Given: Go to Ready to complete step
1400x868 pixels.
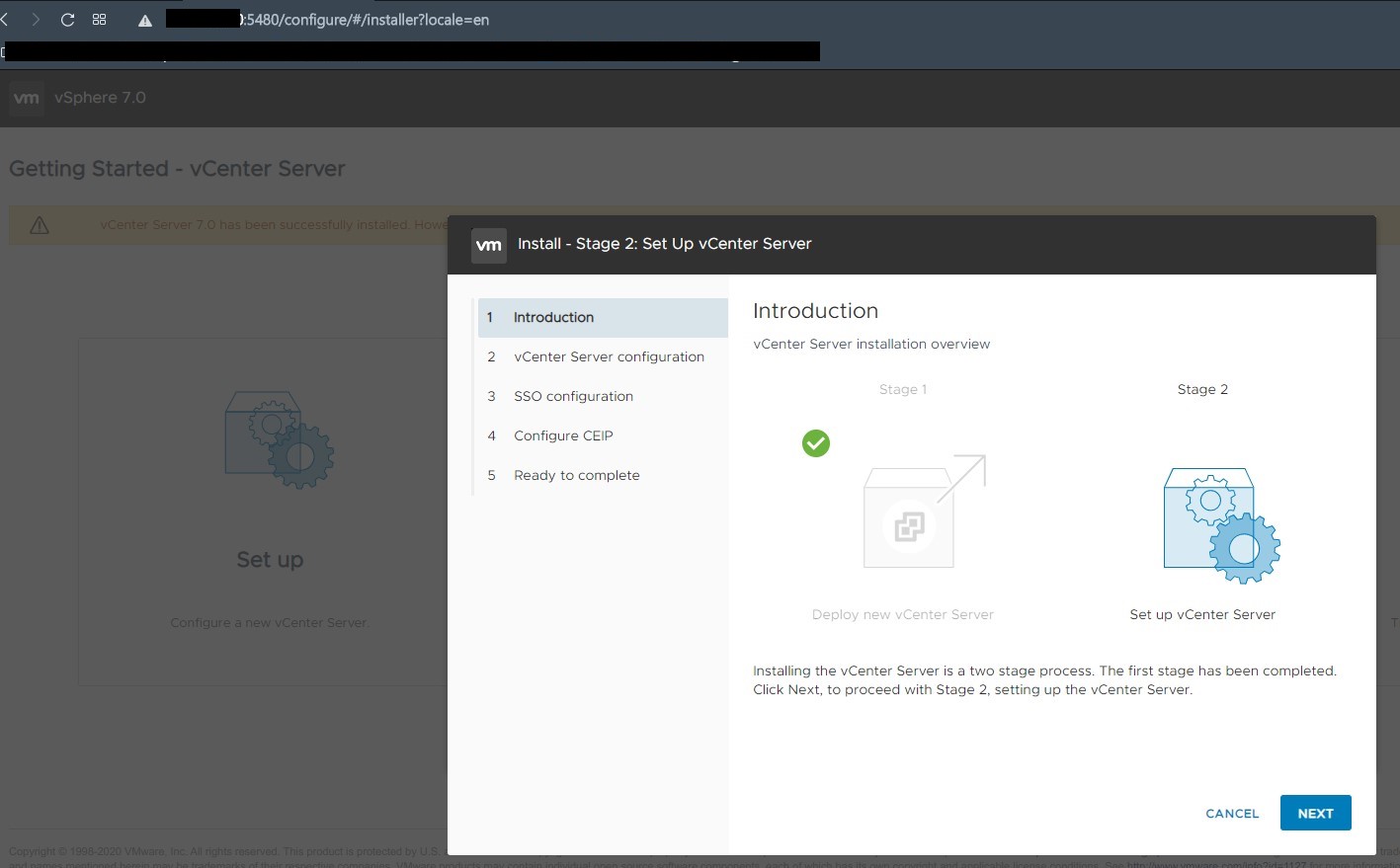Looking at the screenshot, I should 603,476.
